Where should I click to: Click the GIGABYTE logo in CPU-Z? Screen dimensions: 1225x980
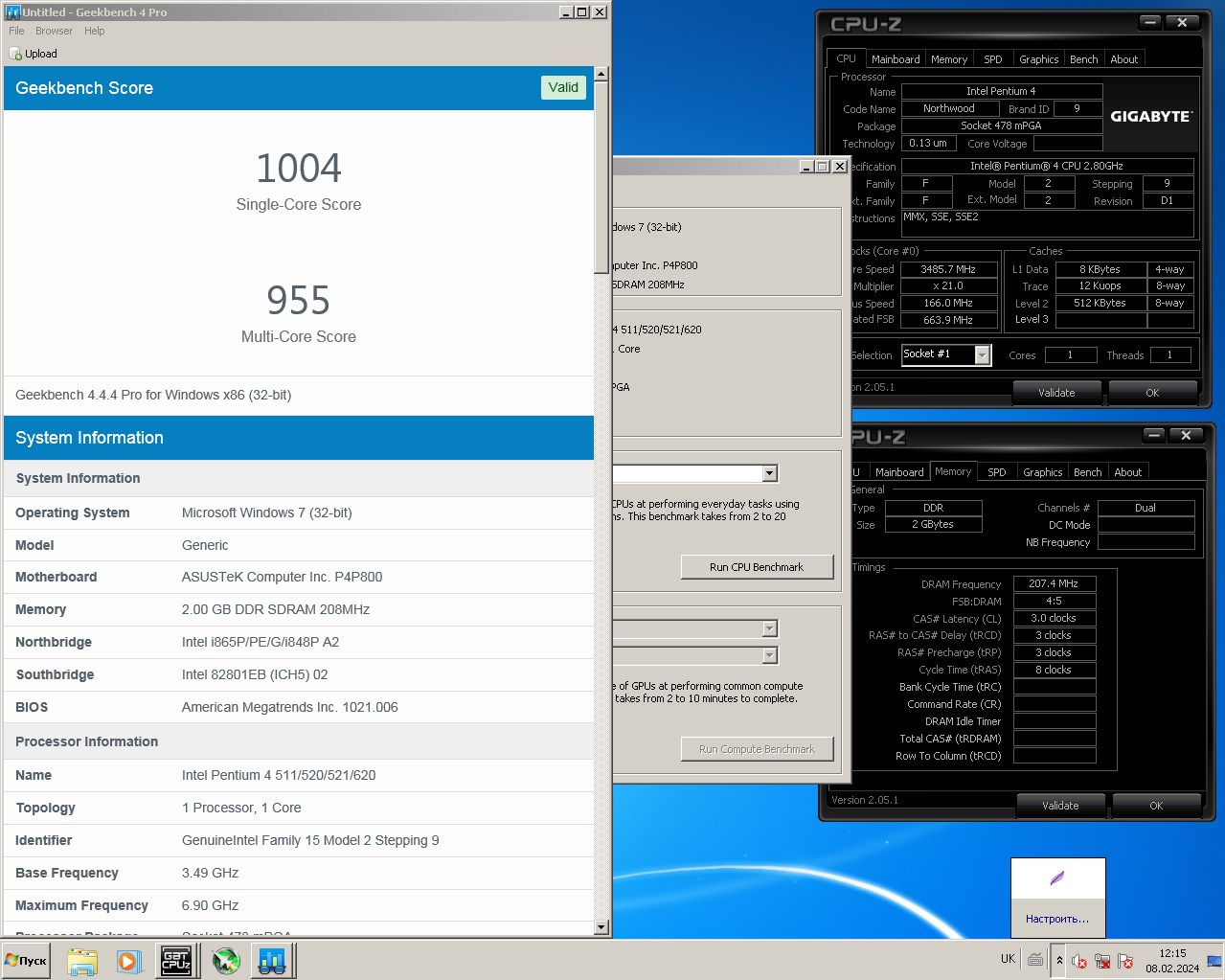[x=1151, y=116]
